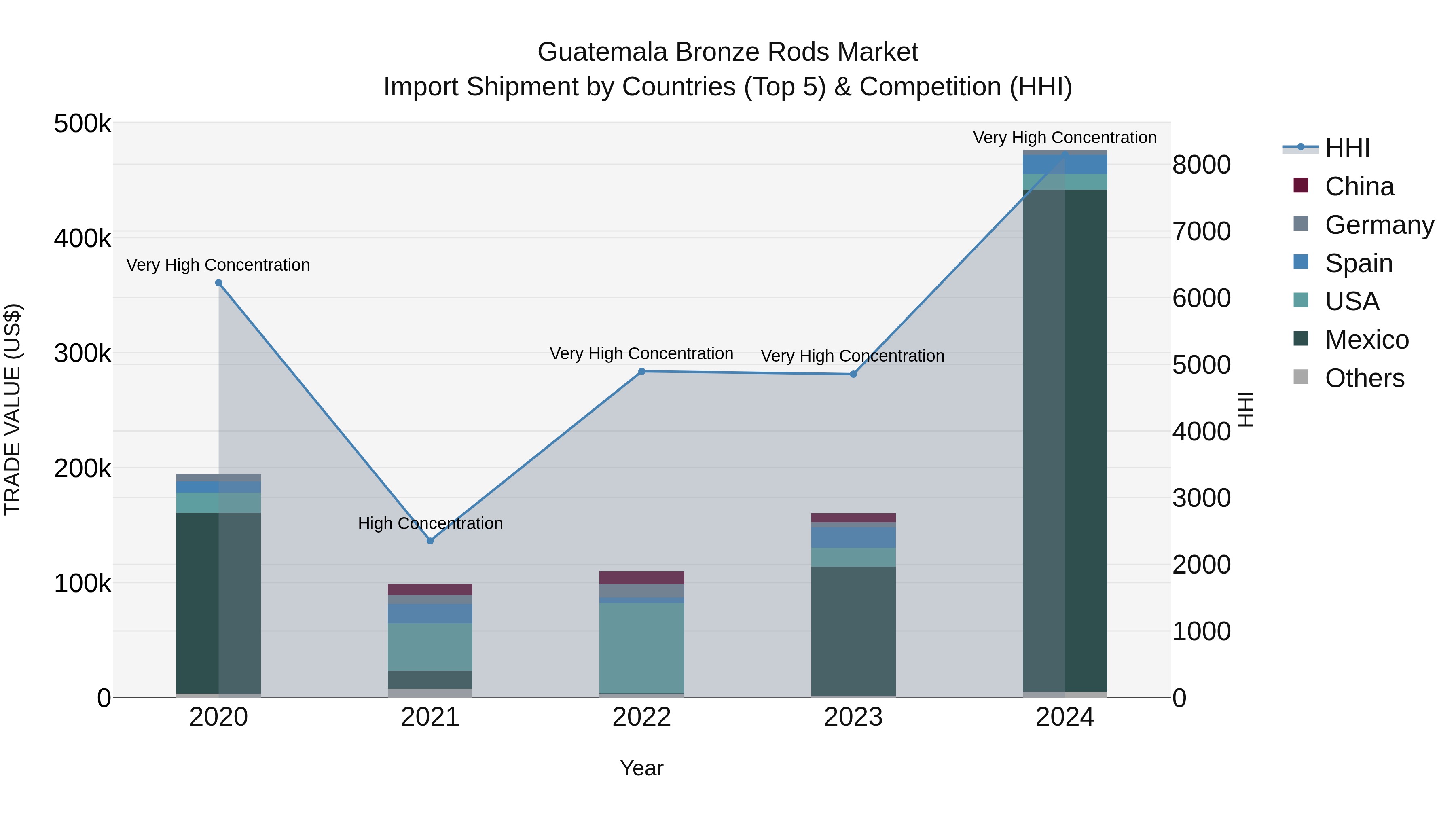Screen dimensions: 1456x819
Task: Click the 'Guatemala Bronze Rods Market' chart title
Action: pyautogui.click(x=728, y=52)
